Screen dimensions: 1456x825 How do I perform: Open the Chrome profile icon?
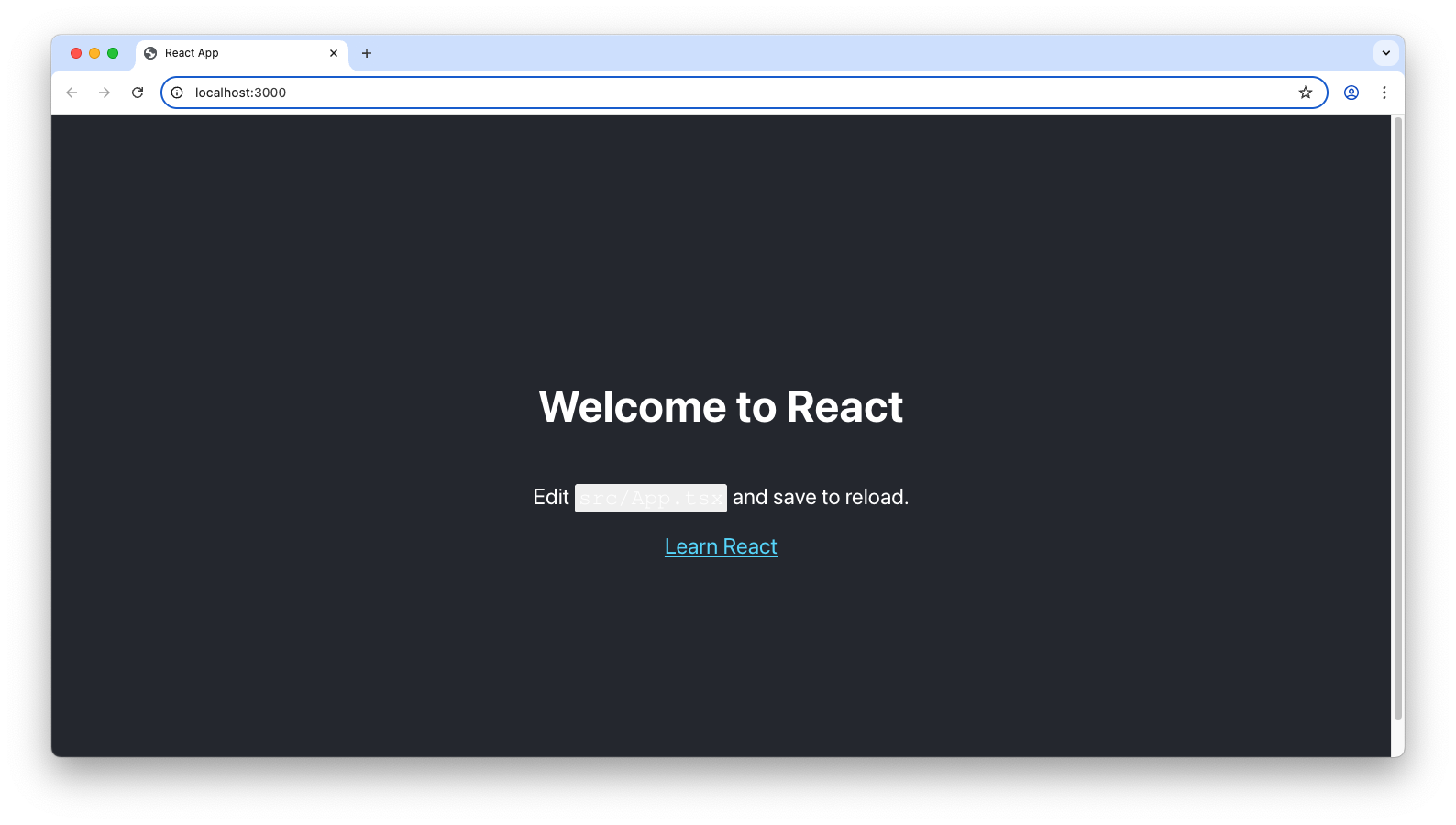pyautogui.click(x=1351, y=93)
